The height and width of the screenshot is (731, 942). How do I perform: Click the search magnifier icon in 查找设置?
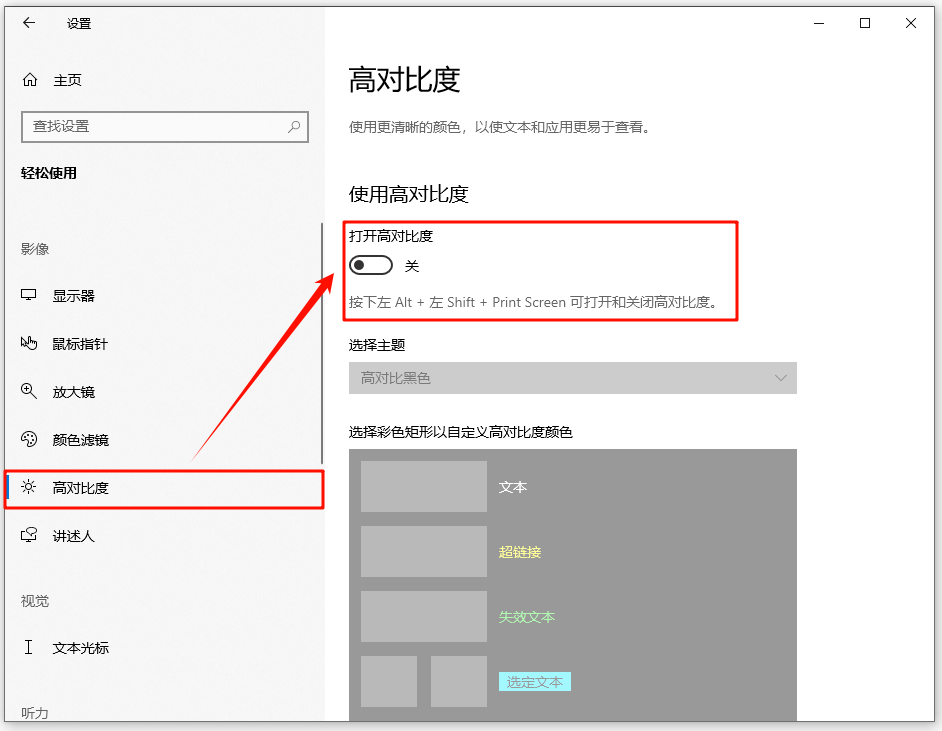[294, 127]
